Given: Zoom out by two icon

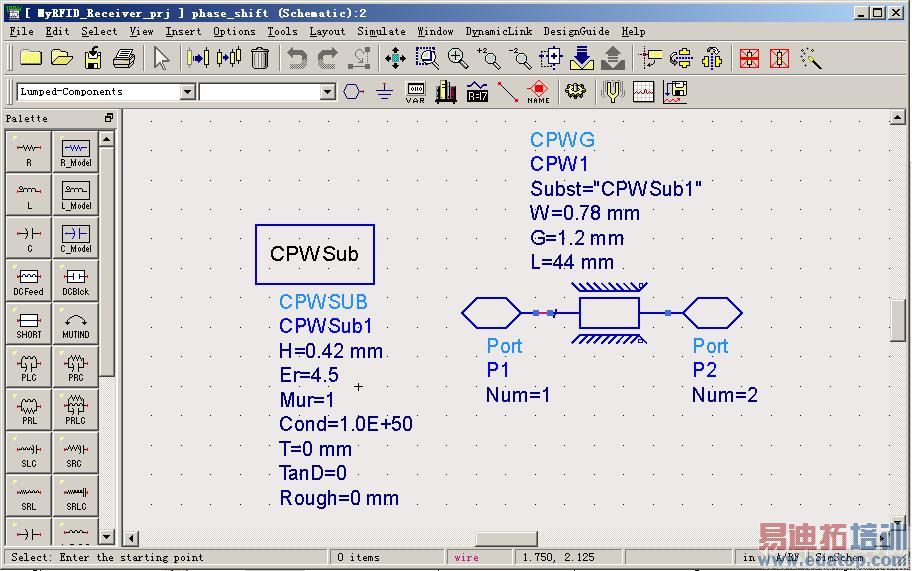Looking at the screenshot, I should pos(521,58).
